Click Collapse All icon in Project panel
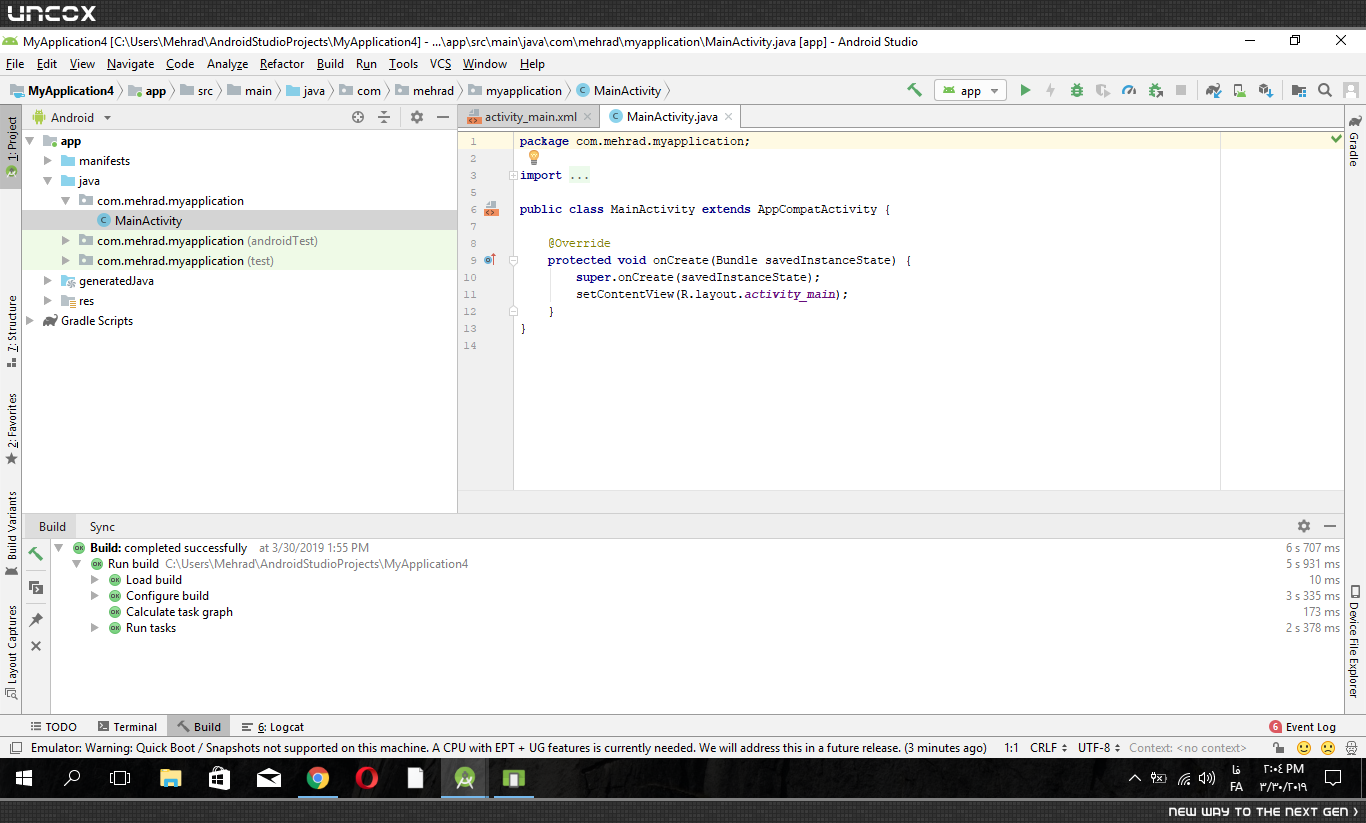 click(384, 117)
